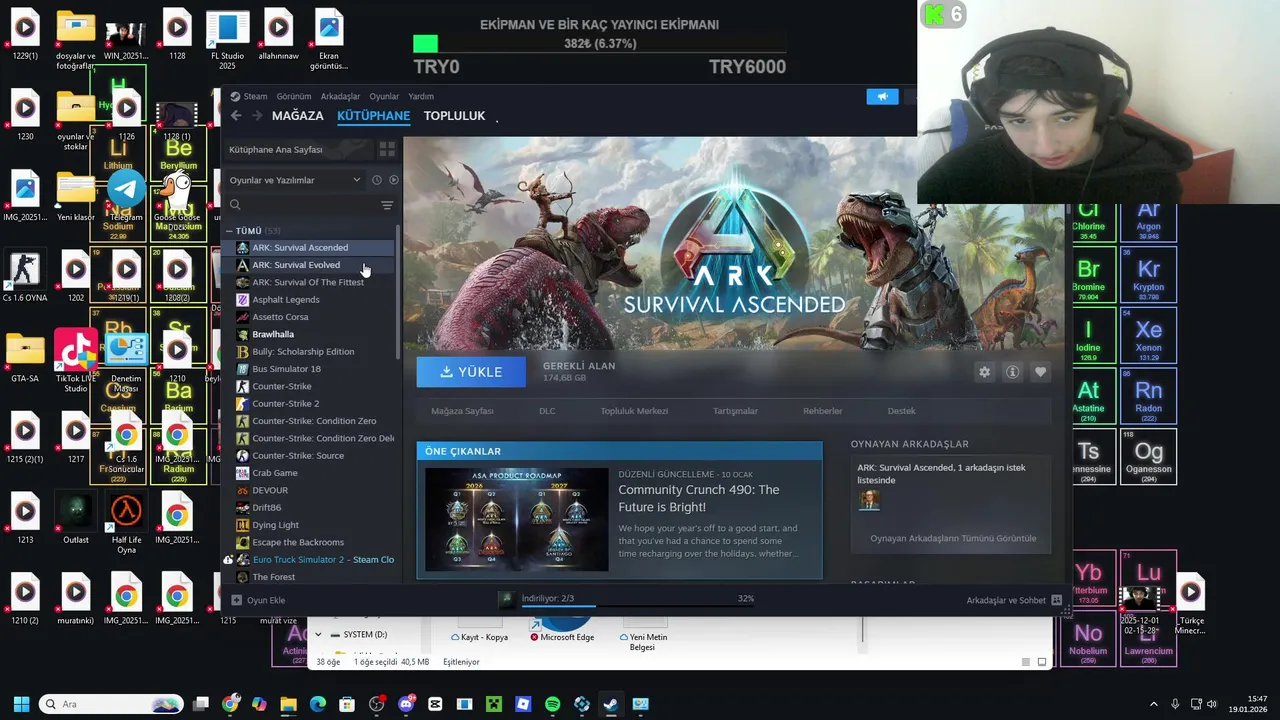
Task: Open Steam icon in the taskbar
Action: click(x=611, y=704)
